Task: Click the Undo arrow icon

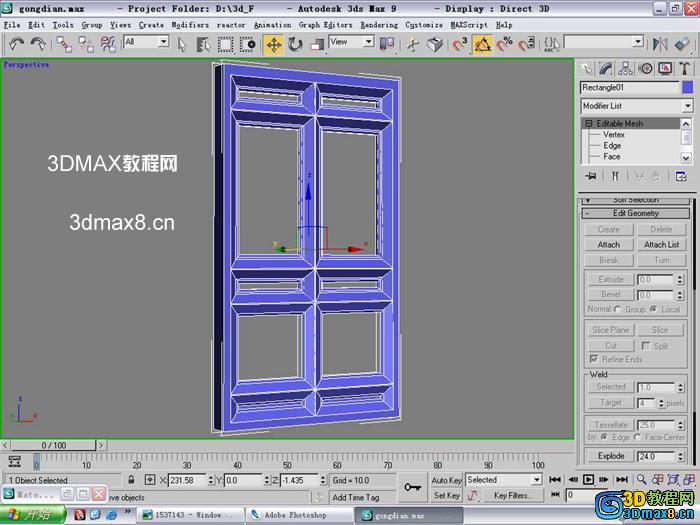Action: coord(17,44)
